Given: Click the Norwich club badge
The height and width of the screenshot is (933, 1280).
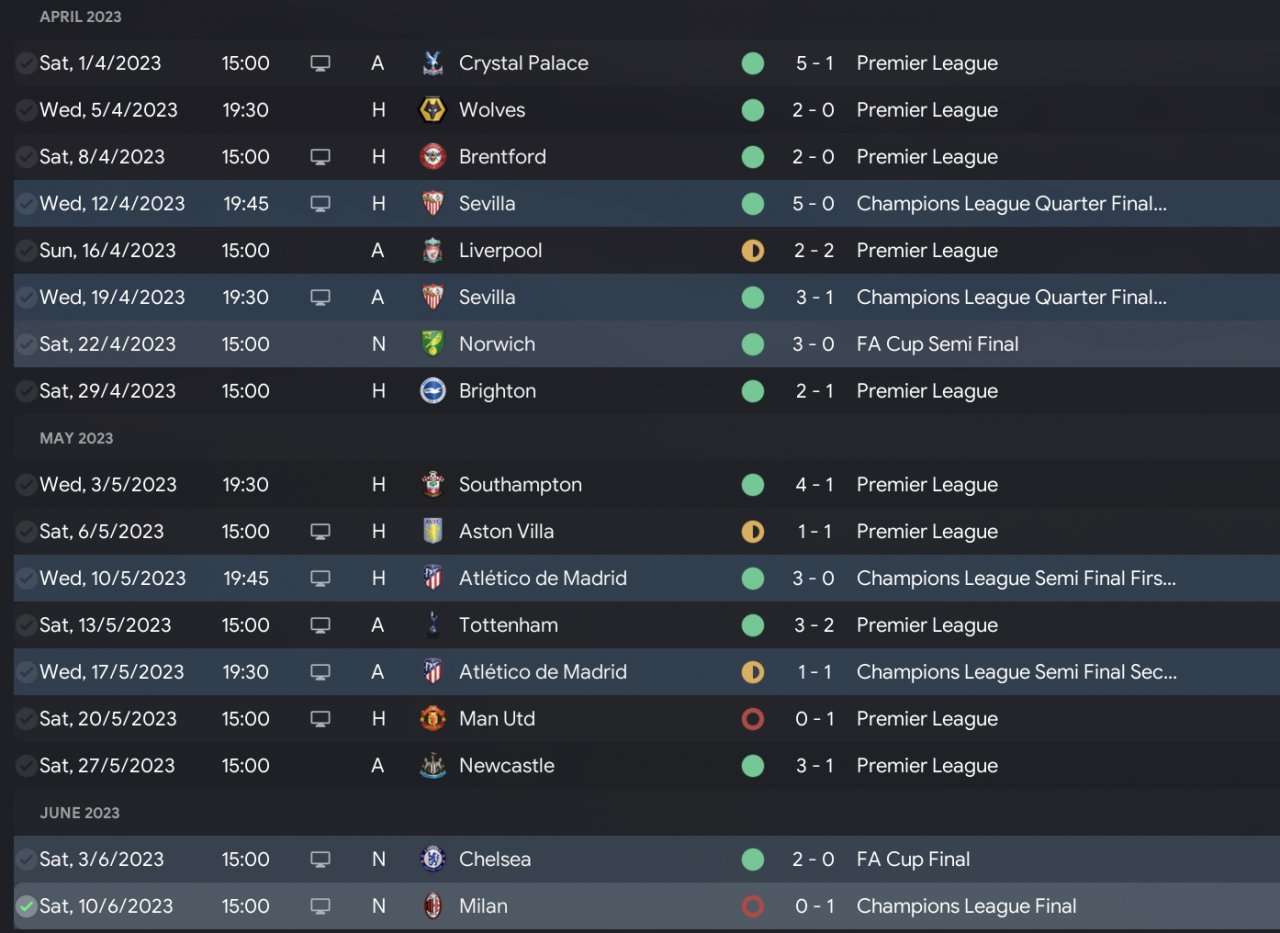Looking at the screenshot, I should 432,344.
